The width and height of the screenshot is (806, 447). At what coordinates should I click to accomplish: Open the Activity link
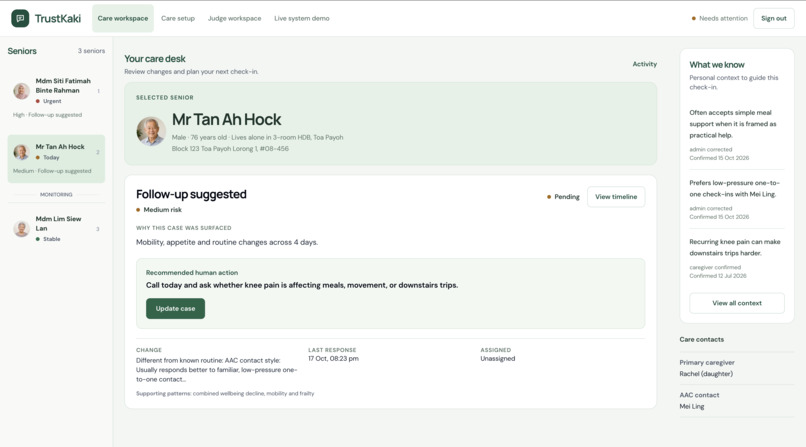(645, 64)
